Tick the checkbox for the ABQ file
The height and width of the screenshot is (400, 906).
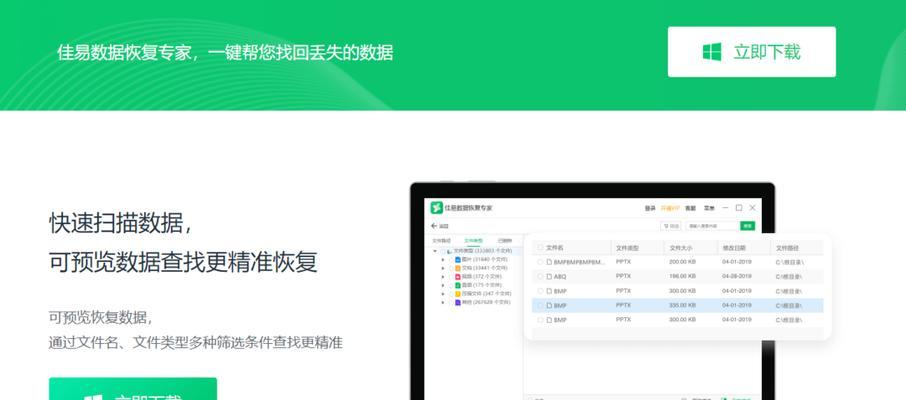(x=540, y=276)
